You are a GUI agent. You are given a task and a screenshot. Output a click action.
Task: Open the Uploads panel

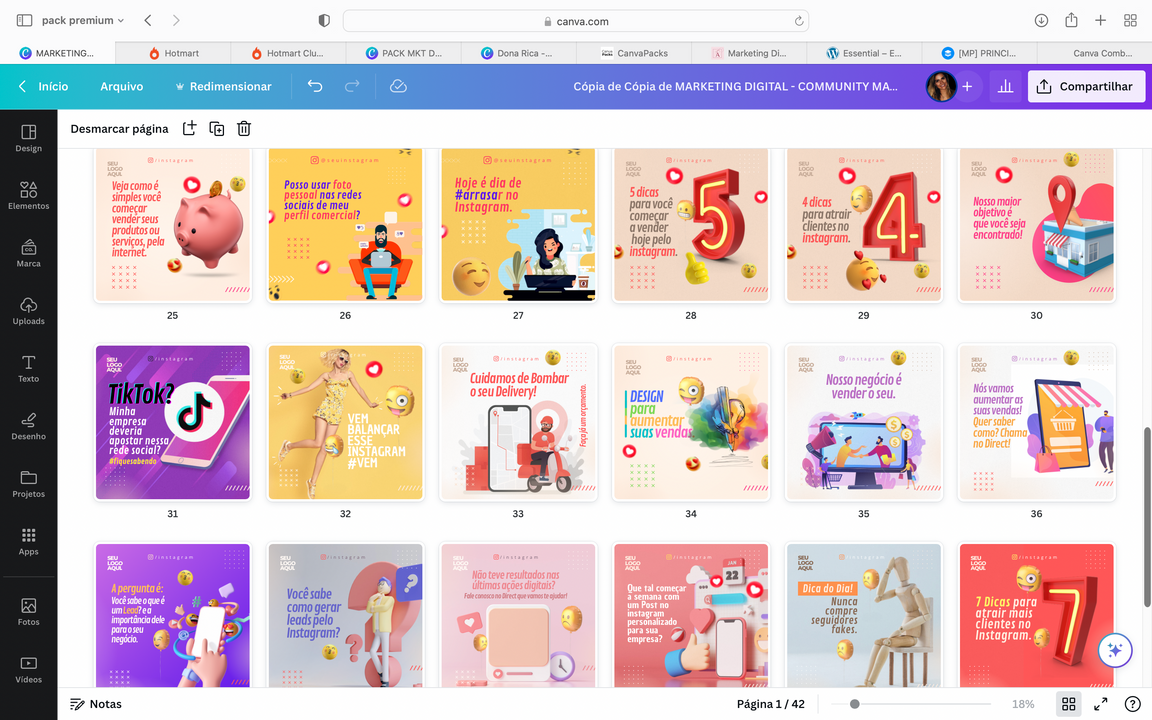28,310
